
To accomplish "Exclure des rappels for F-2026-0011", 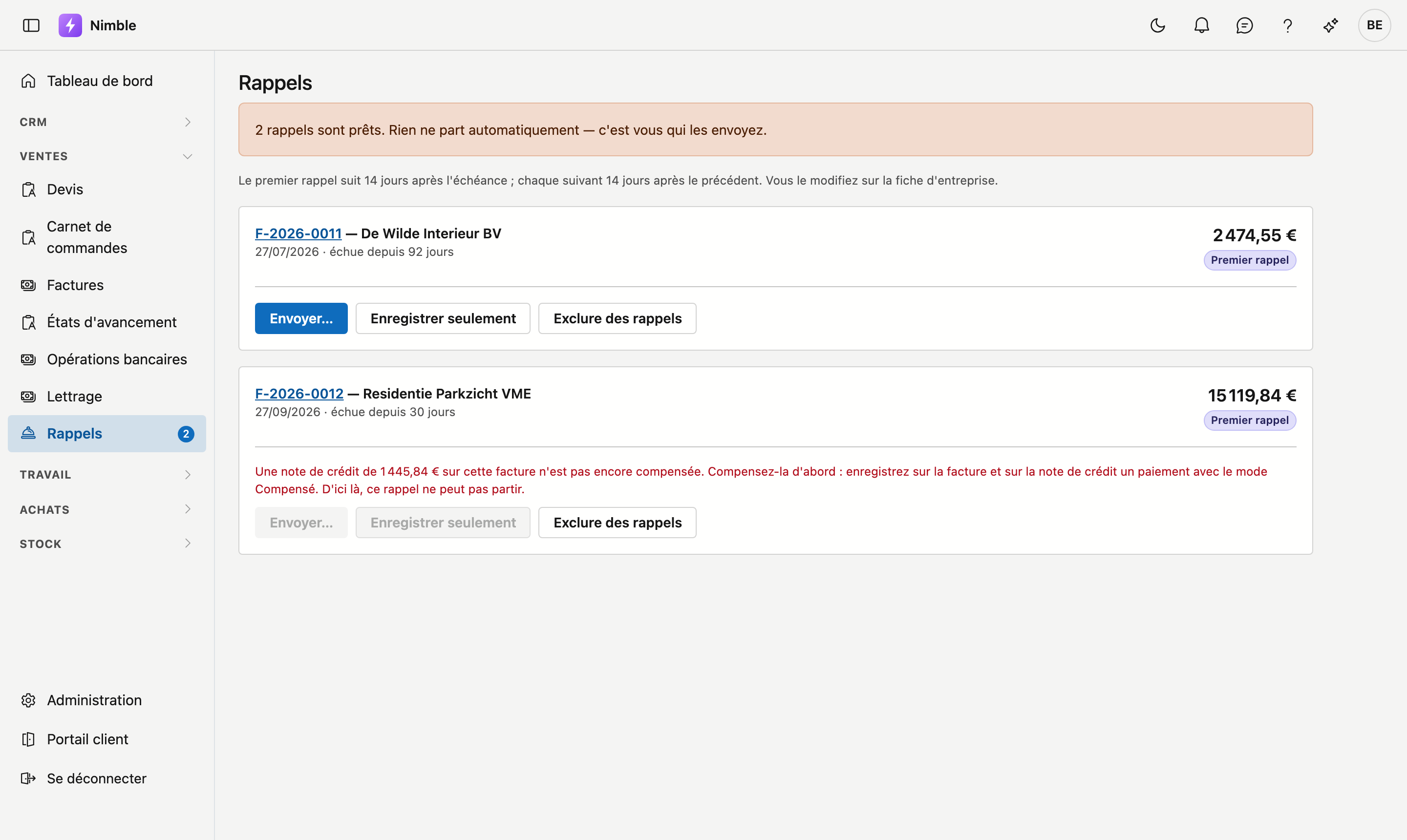I will click(x=617, y=319).
